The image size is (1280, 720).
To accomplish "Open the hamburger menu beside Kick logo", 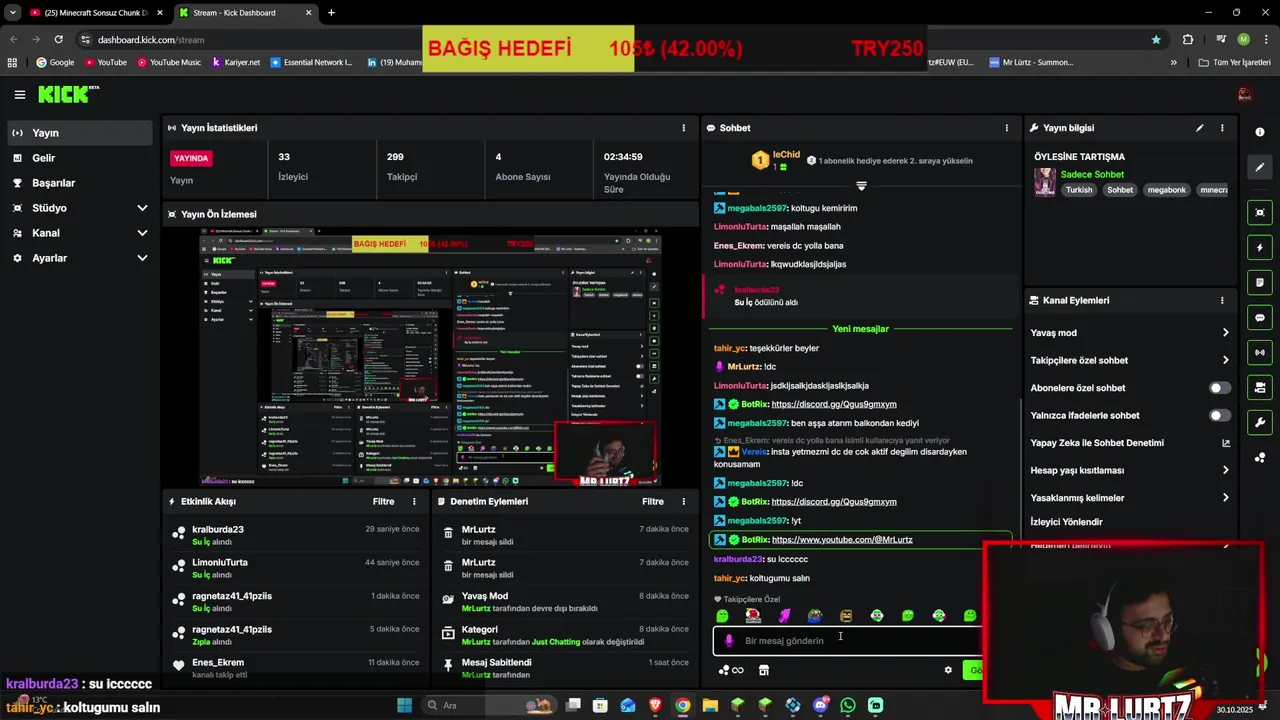I will [19, 95].
